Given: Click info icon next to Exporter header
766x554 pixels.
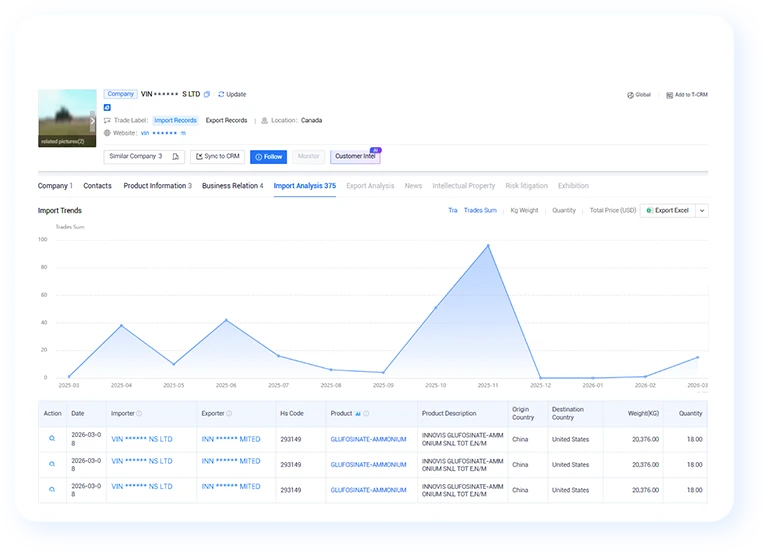Looking at the screenshot, I should pyautogui.click(x=229, y=414).
